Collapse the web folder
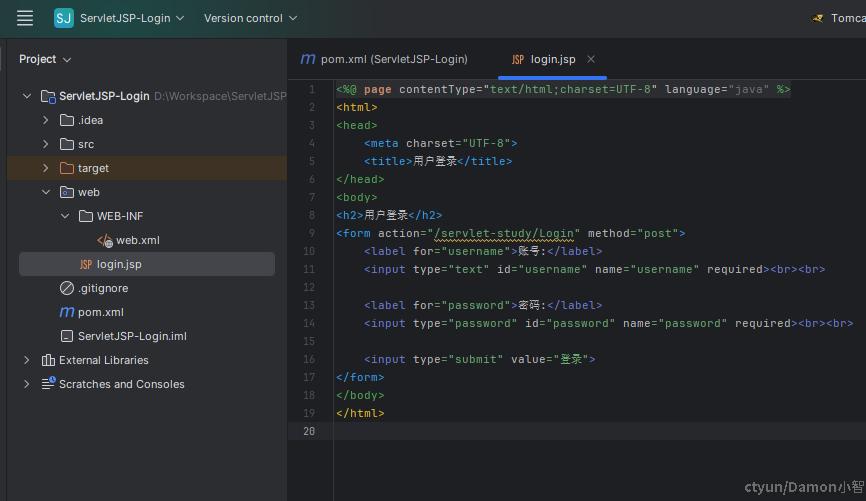Viewport: 866px width, 501px height. click(x=45, y=192)
